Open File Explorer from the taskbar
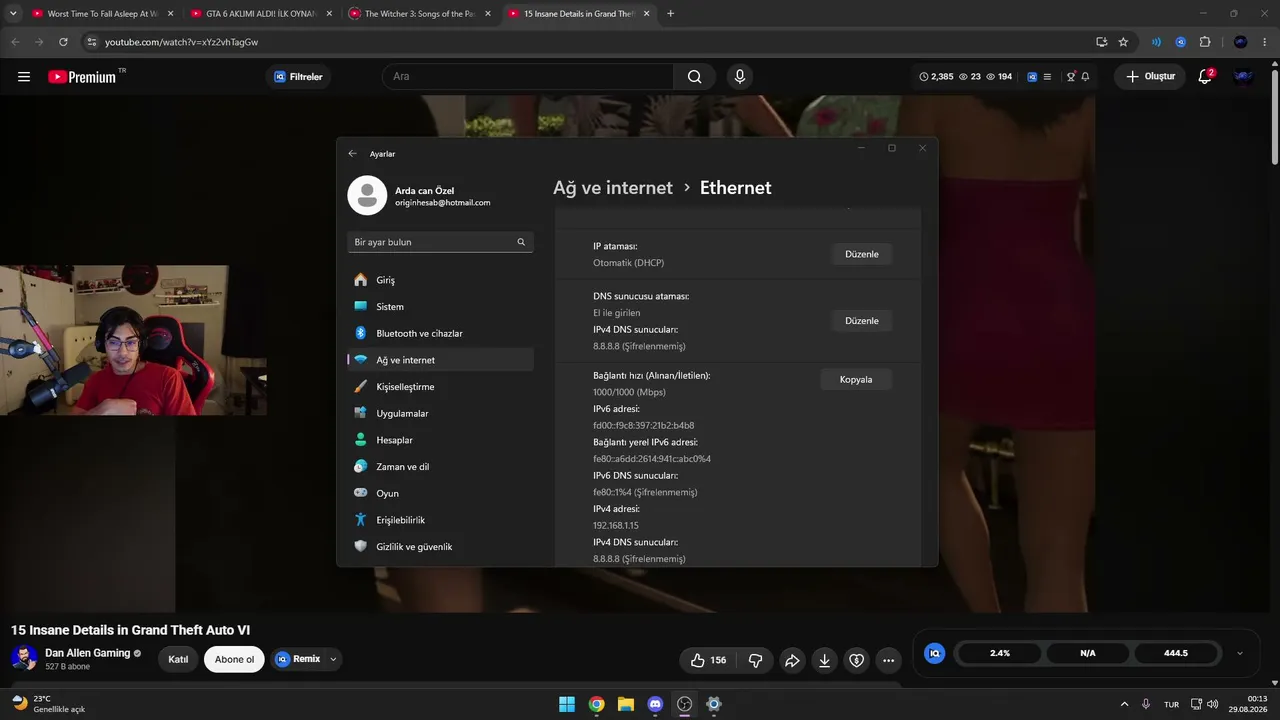The width and height of the screenshot is (1280, 720). tap(626, 704)
